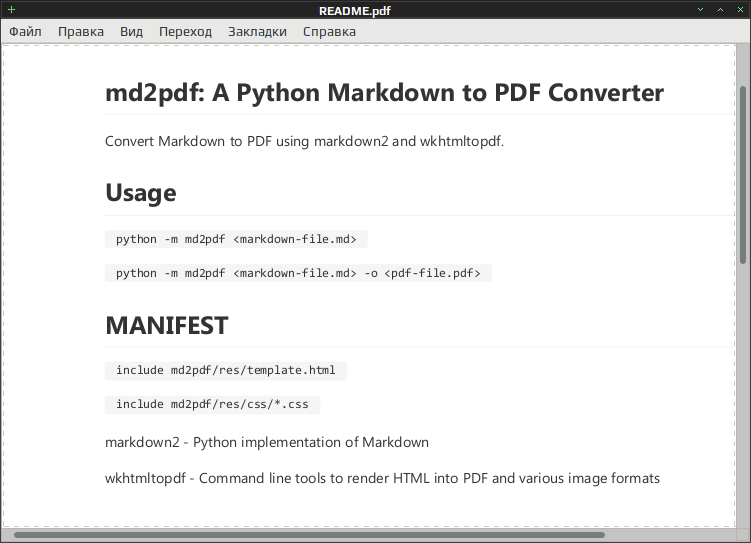Click the code line containing '-o <pdf-file.pdf>'

click(298, 273)
